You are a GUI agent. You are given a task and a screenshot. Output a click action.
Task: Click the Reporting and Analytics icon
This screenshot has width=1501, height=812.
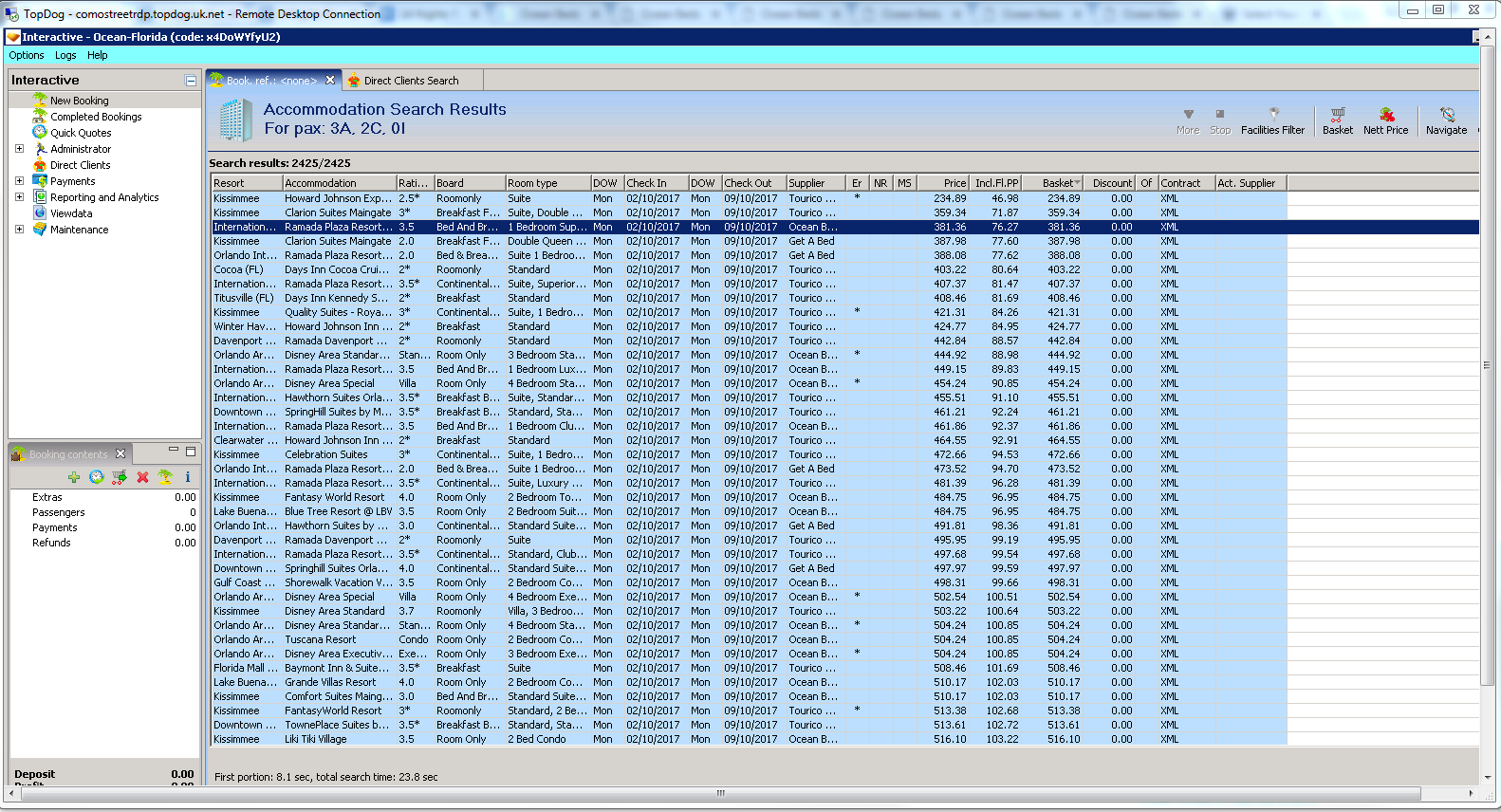click(40, 196)
